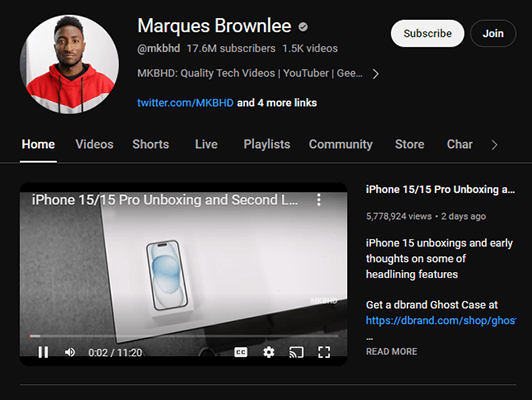Screen dimensions: 532x400
Task: Show more tabs with the right chevron
Action: pyautogui.click(x=494, y=145)
